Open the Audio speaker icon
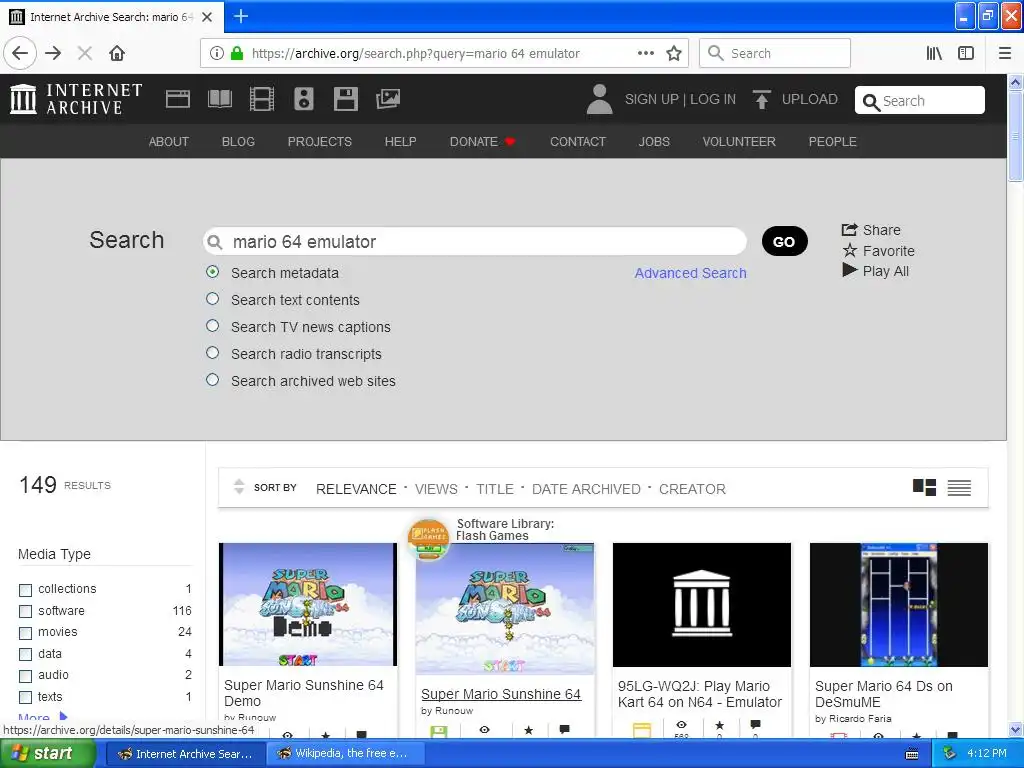This screenshot has height=768, width=1024. [304, 99]
